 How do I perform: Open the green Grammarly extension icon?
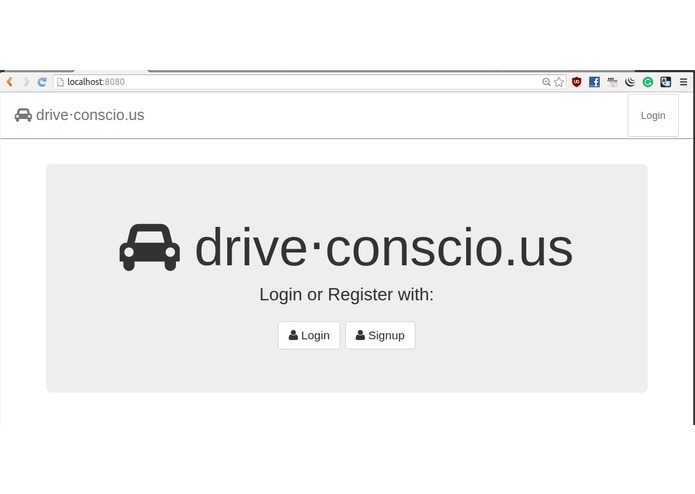pyautogui.click(x=648, y=82)
